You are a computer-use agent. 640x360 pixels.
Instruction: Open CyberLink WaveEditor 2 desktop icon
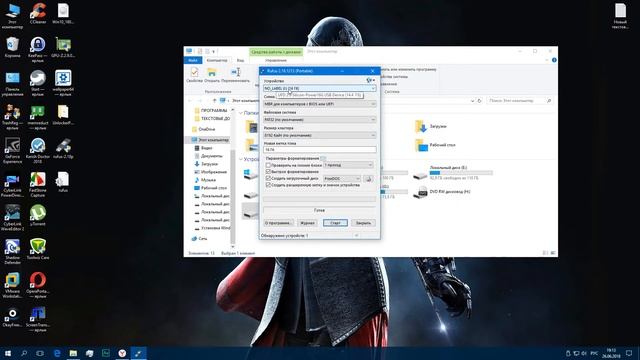tap(12, 218)
